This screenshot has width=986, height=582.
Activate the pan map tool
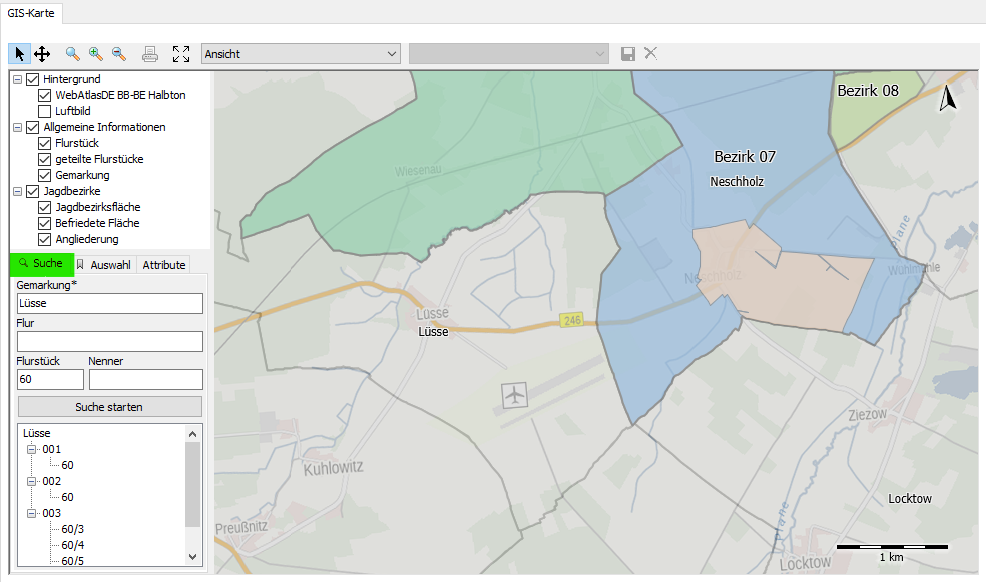[x=42, y=54]
